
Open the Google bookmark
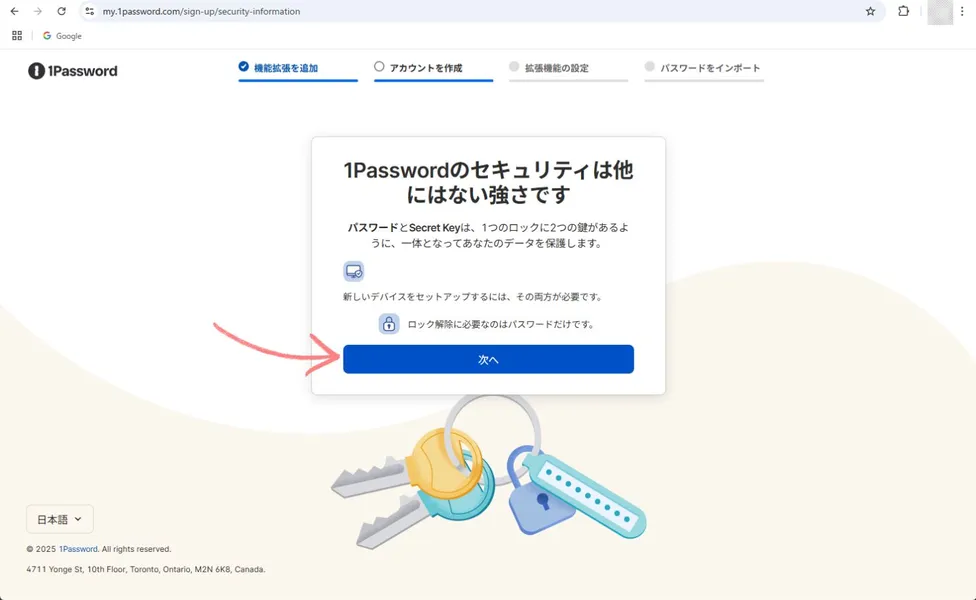(62, 36)
